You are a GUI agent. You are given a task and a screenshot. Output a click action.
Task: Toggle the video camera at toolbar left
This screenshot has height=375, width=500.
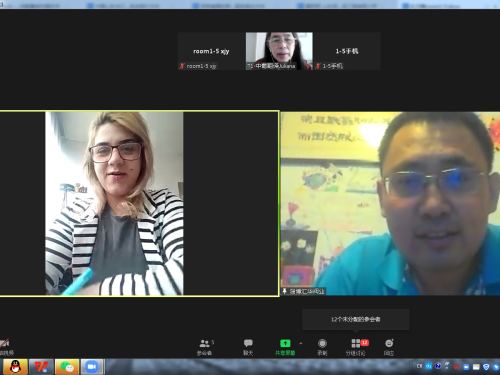click(x=5, y=343)
